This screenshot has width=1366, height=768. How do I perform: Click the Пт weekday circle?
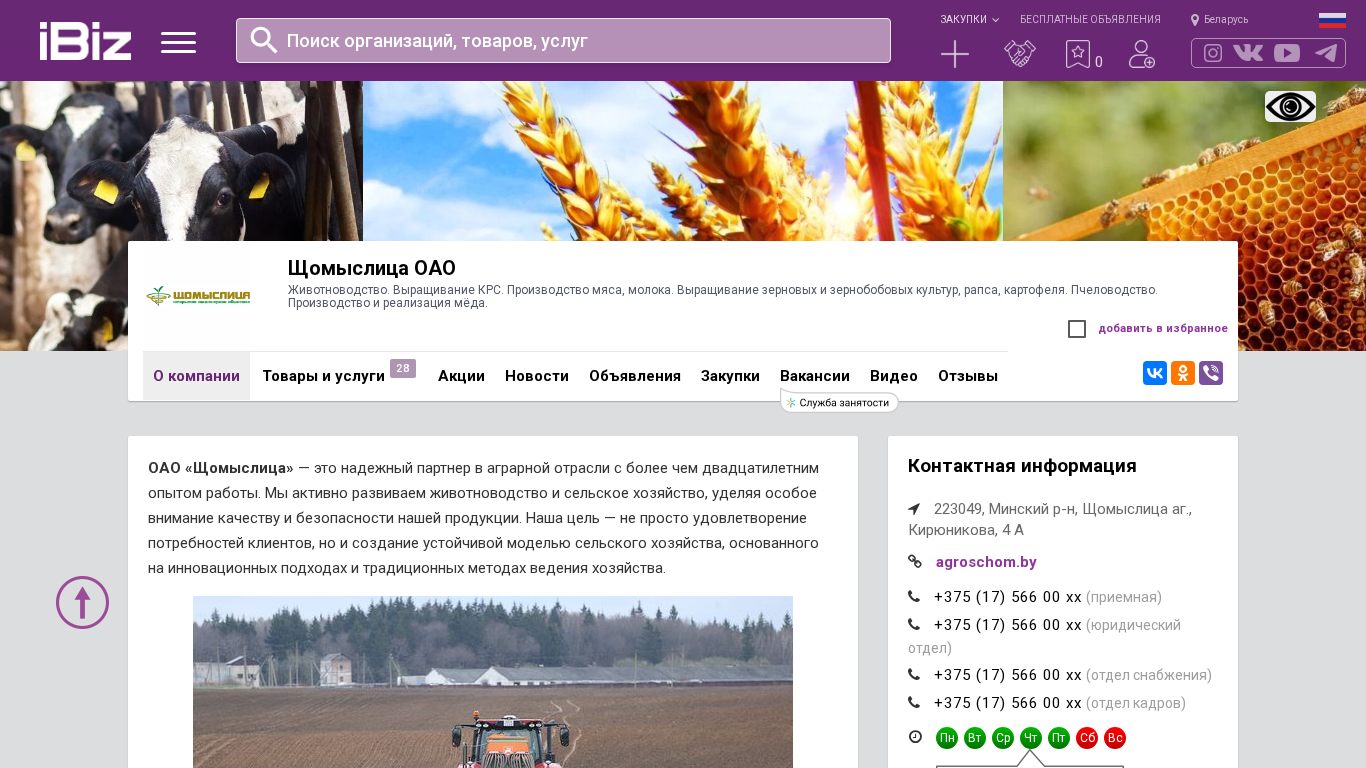click(x=1059, y=738)
